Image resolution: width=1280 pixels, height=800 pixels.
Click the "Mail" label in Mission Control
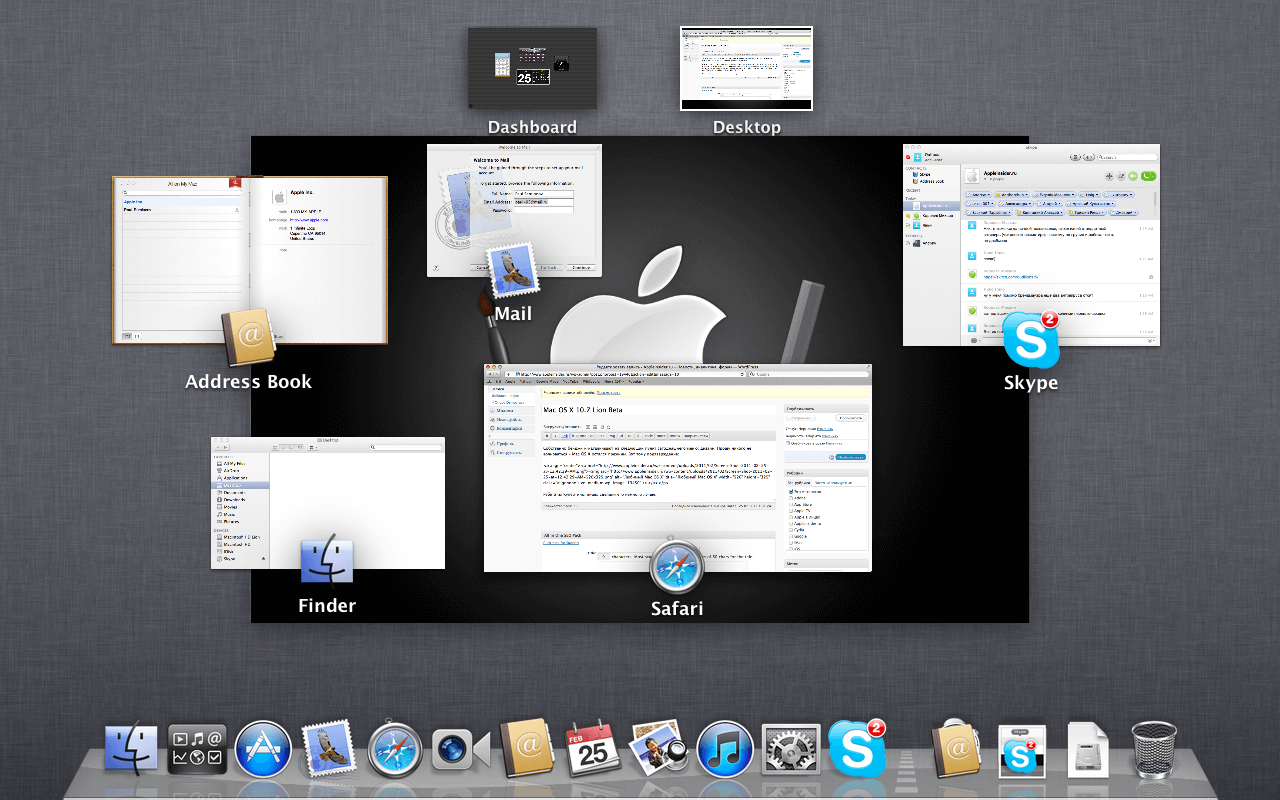(x=513, y=313)
